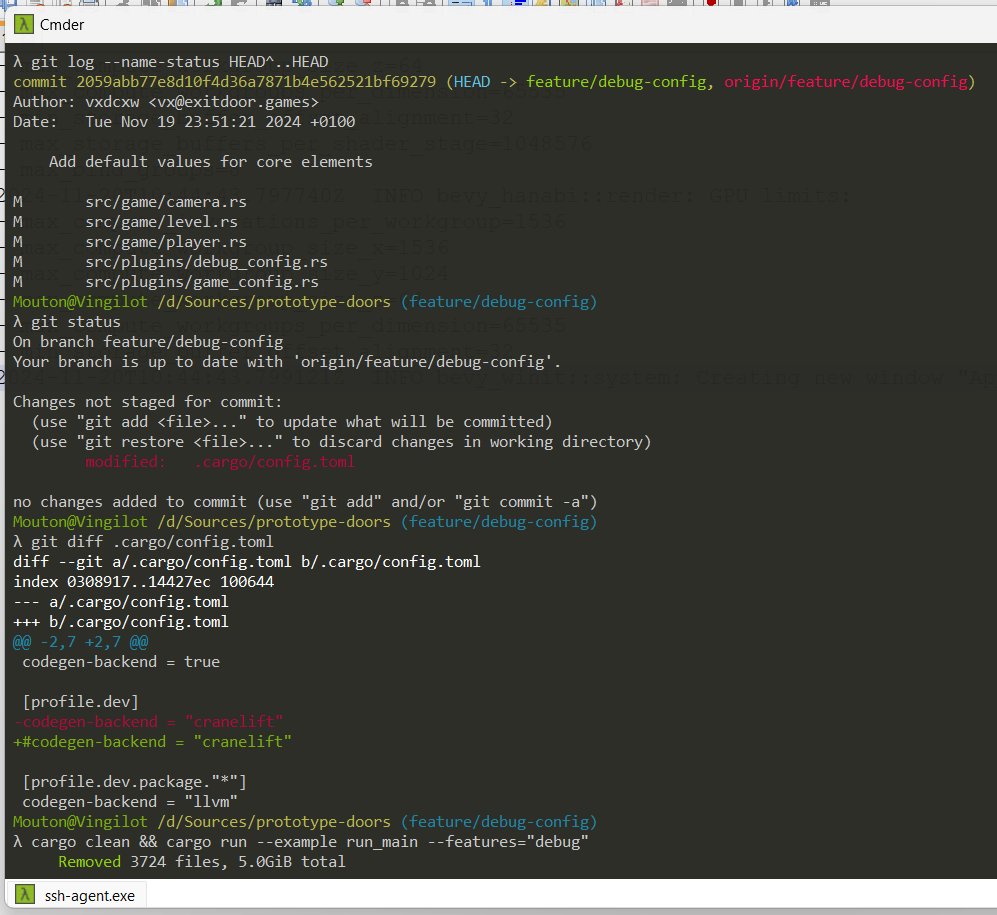Click 'codegen-backend = "llvm"' line
997x915 pixels.
tap(130, 802)
